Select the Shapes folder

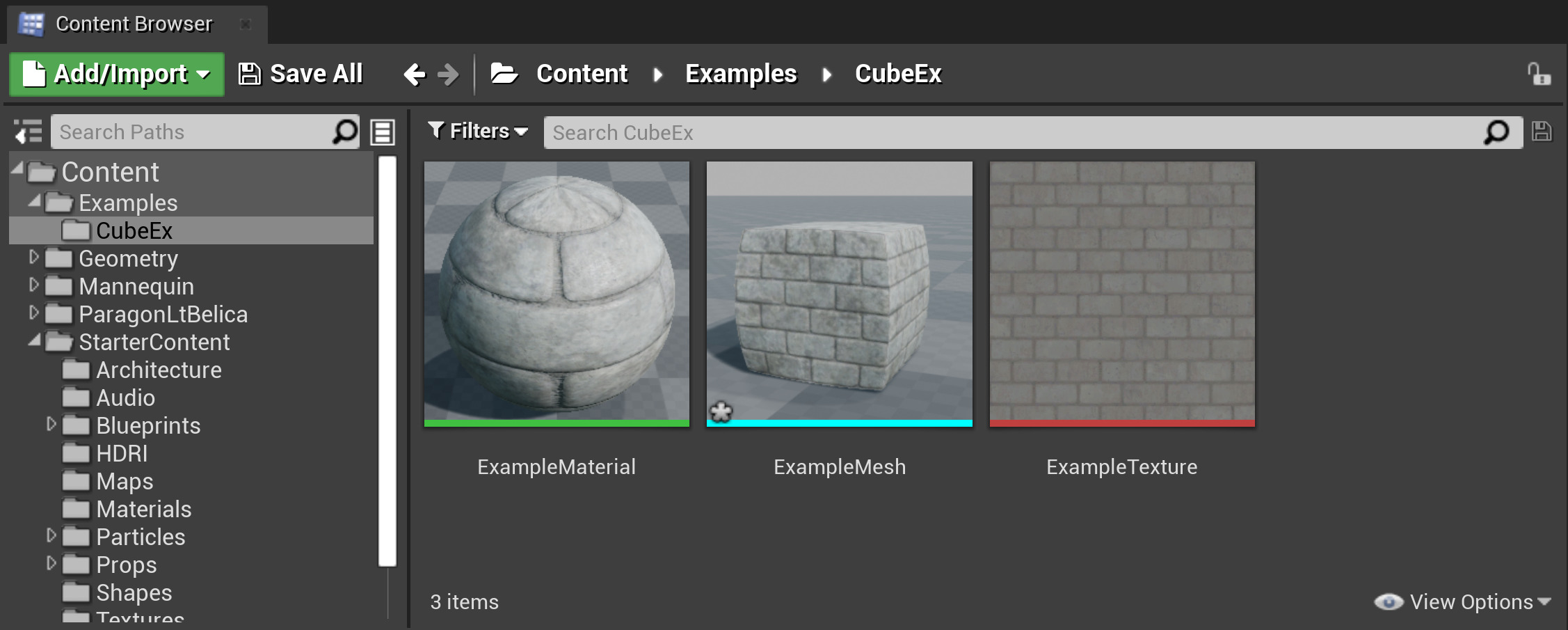point(191,592)
